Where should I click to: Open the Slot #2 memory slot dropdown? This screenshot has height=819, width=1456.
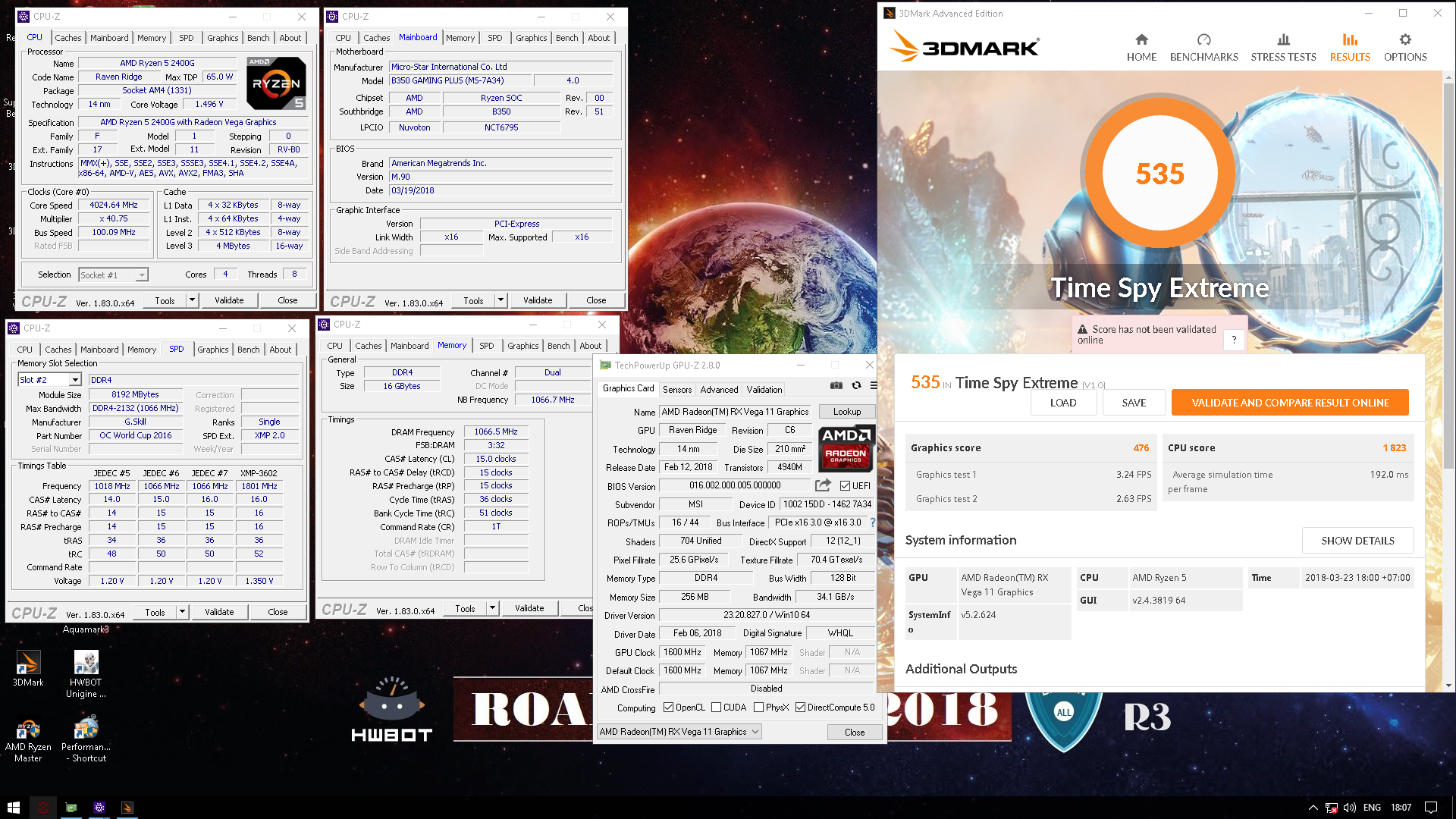click(74, 380)
